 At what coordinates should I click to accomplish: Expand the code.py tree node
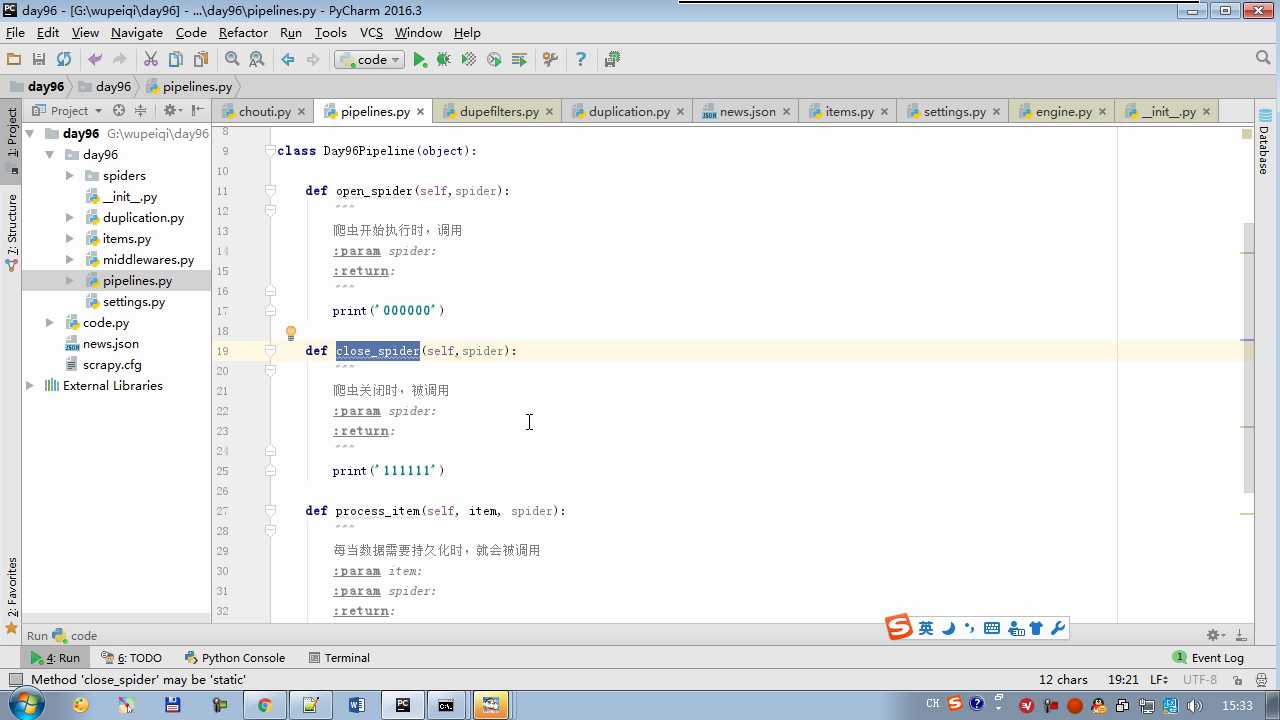(x=50, y=323)
